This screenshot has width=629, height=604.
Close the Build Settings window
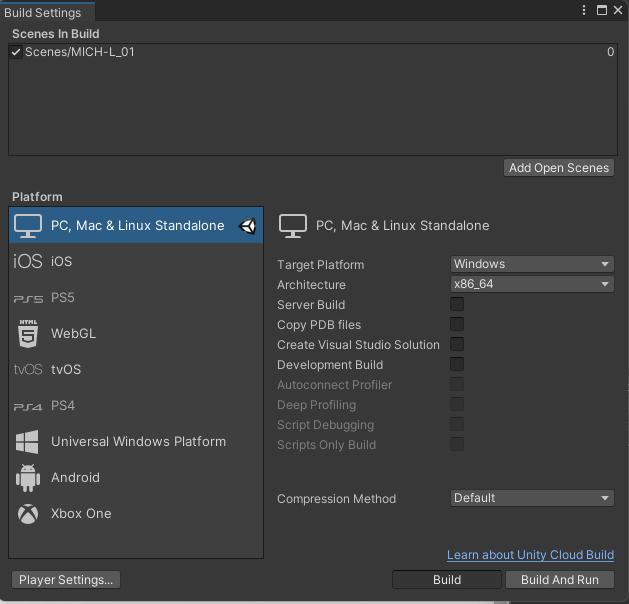pos(618,10)
